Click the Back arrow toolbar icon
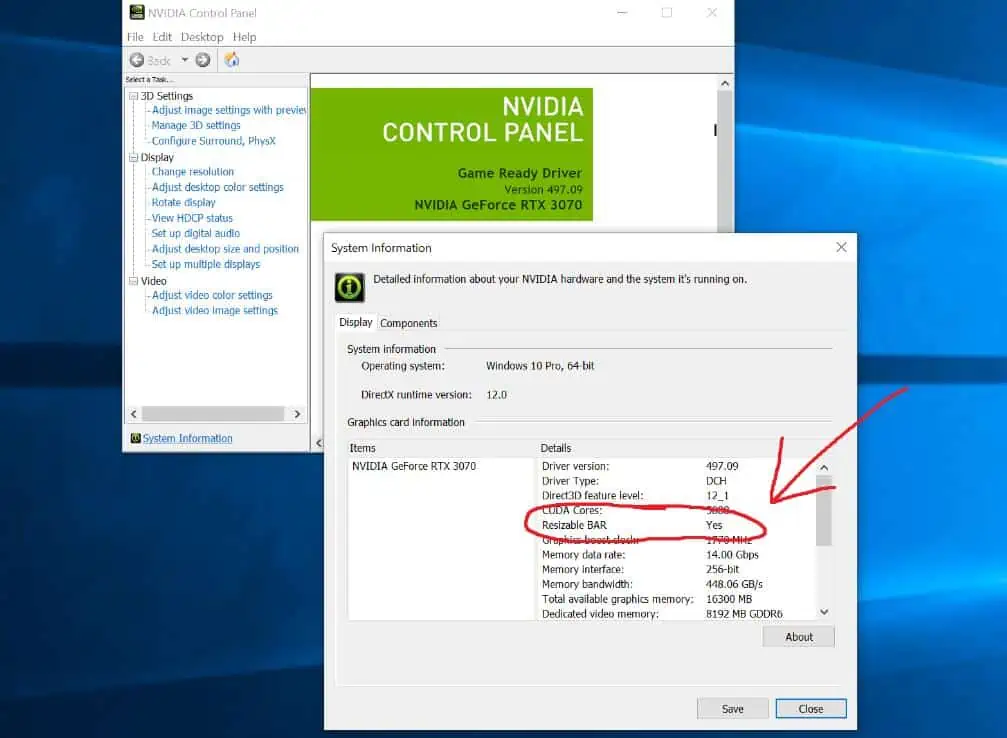Screen dimensions: 1007x738 tap(137, 60)
